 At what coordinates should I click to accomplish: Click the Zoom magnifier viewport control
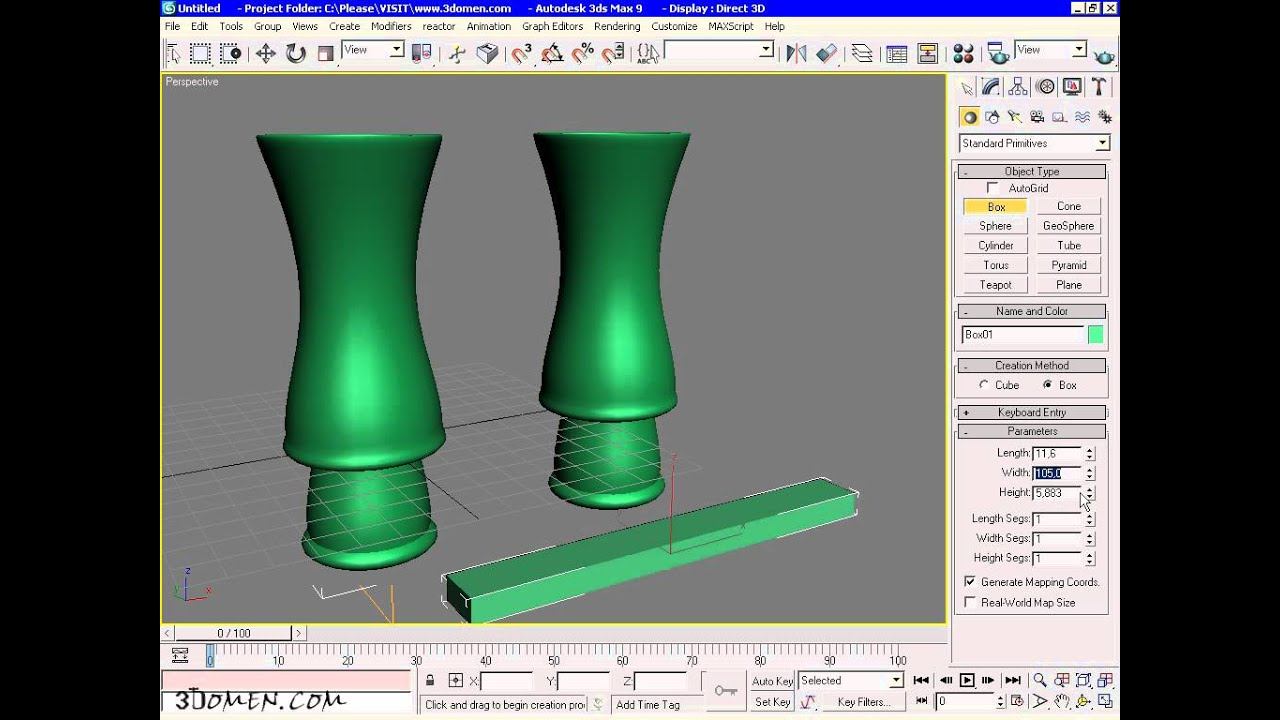[x=1040, y=680]
